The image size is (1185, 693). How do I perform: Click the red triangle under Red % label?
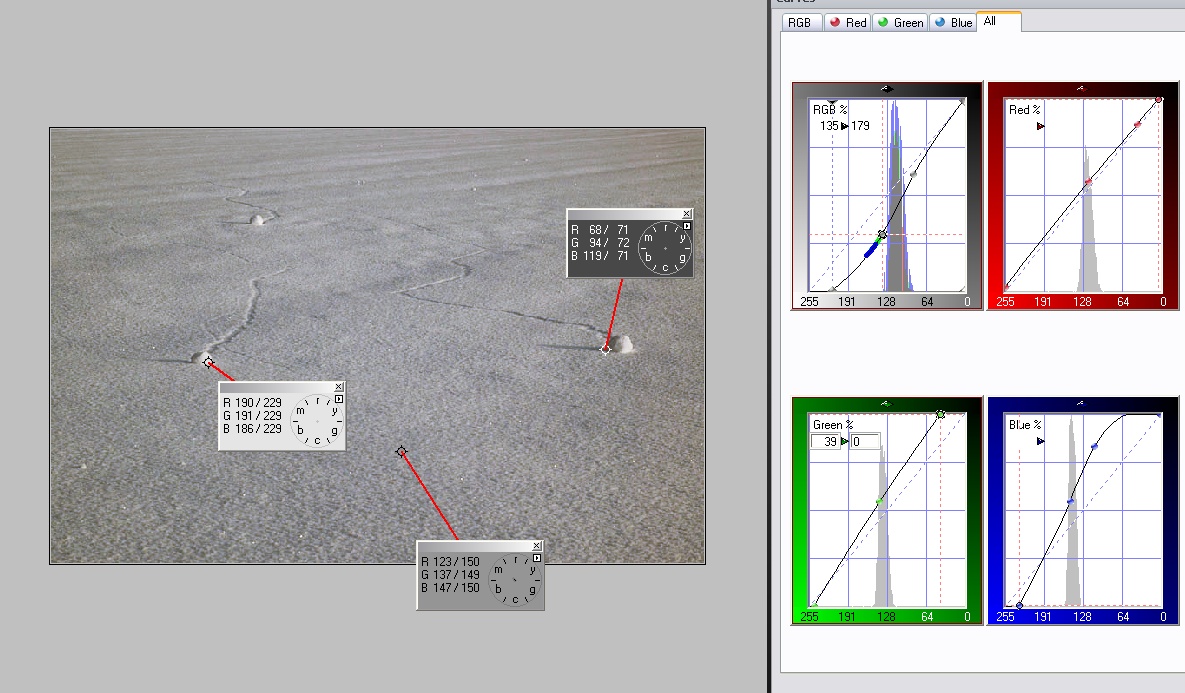(x=1041, y=126)
